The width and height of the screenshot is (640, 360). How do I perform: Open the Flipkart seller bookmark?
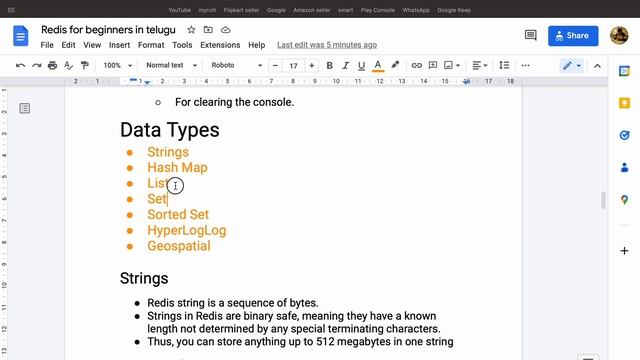click(x=241, y=10)
